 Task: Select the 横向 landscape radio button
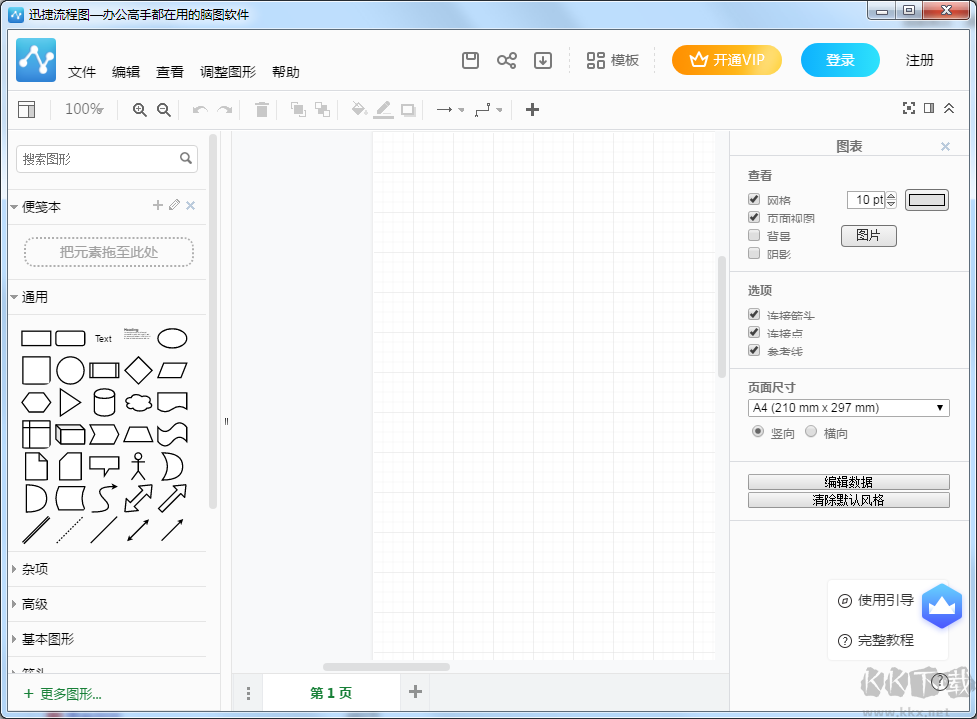pos(810,432)
